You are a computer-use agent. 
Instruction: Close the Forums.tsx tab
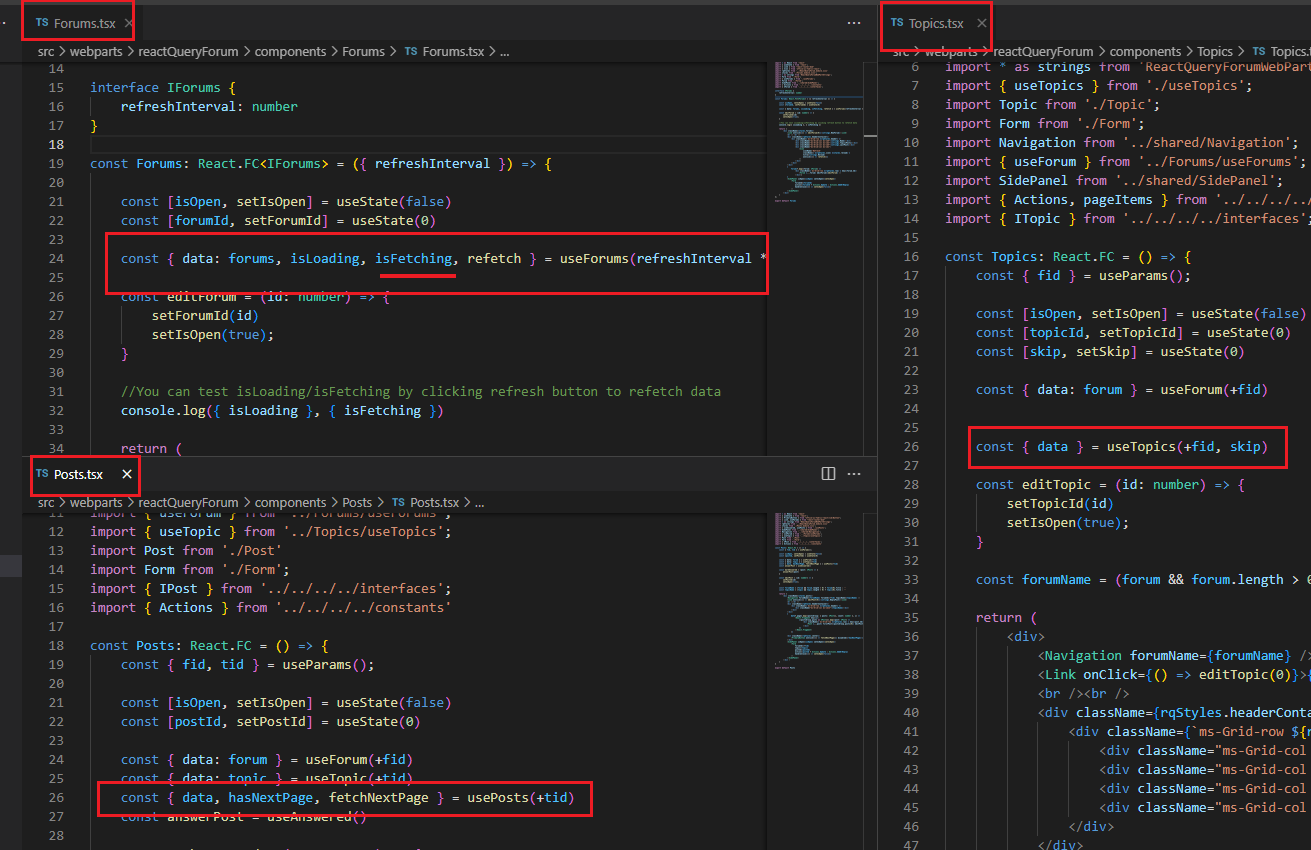point(126,22)
